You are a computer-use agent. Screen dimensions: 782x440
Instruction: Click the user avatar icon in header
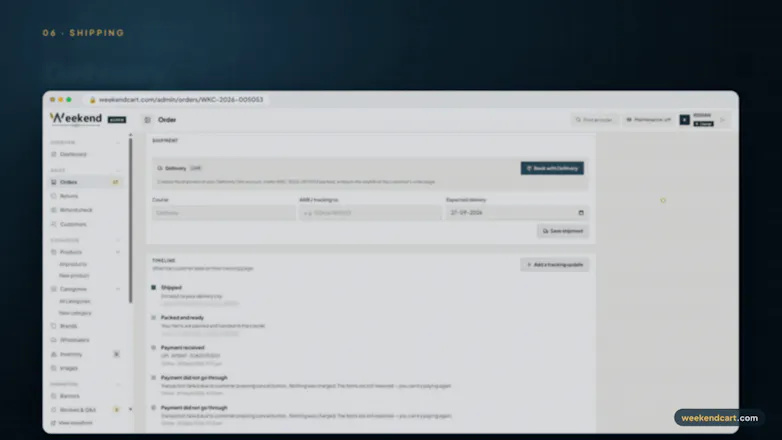pos(685,120)
